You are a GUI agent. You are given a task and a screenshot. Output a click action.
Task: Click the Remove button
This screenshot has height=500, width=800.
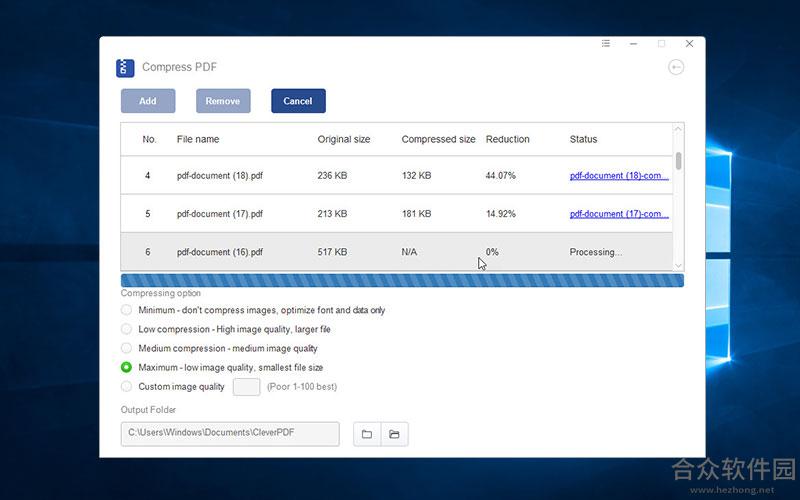223,101
